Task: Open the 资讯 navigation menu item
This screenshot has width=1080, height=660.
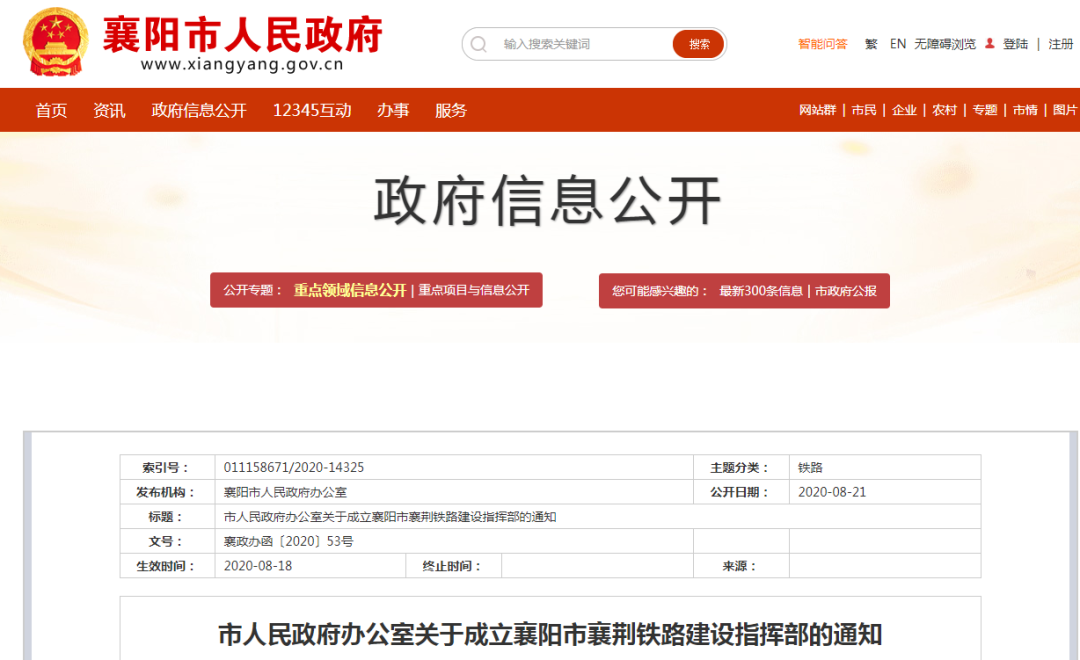Action: (109, 110)
